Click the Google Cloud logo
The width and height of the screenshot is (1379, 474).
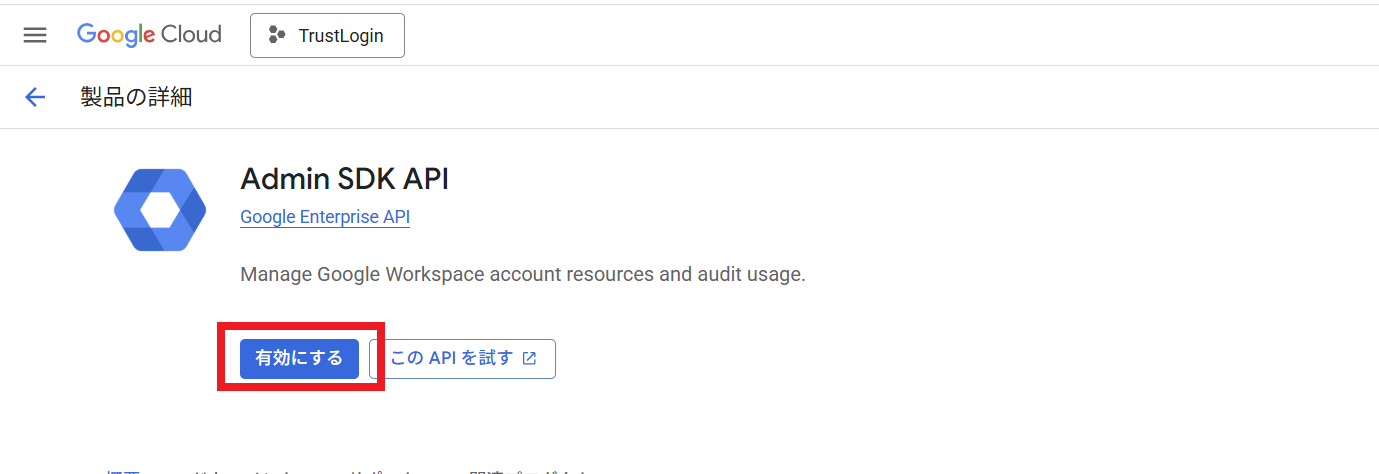click(x=149, y=35)
